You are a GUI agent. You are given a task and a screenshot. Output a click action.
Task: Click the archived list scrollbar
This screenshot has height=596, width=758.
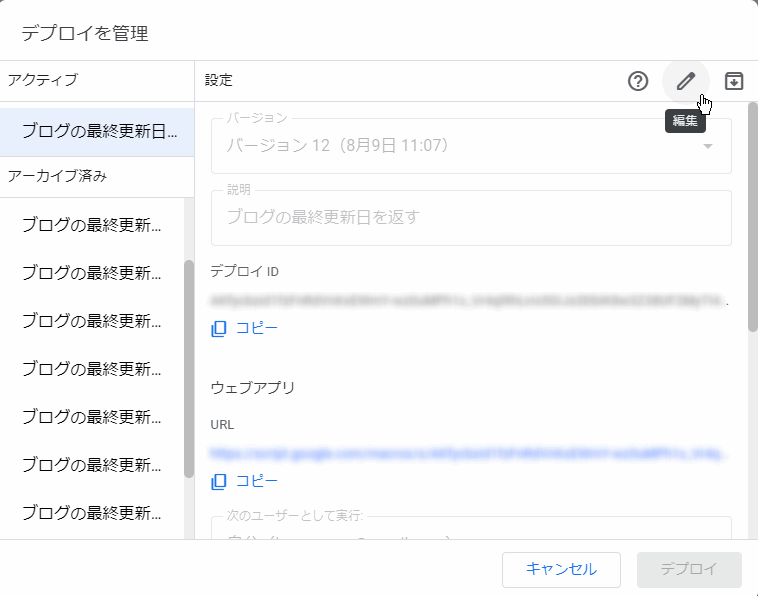click(x=189, y=369)
